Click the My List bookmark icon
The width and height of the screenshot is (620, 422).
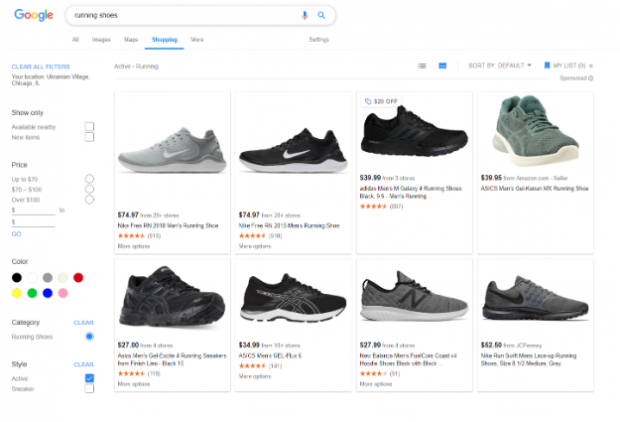click(547, 65)
